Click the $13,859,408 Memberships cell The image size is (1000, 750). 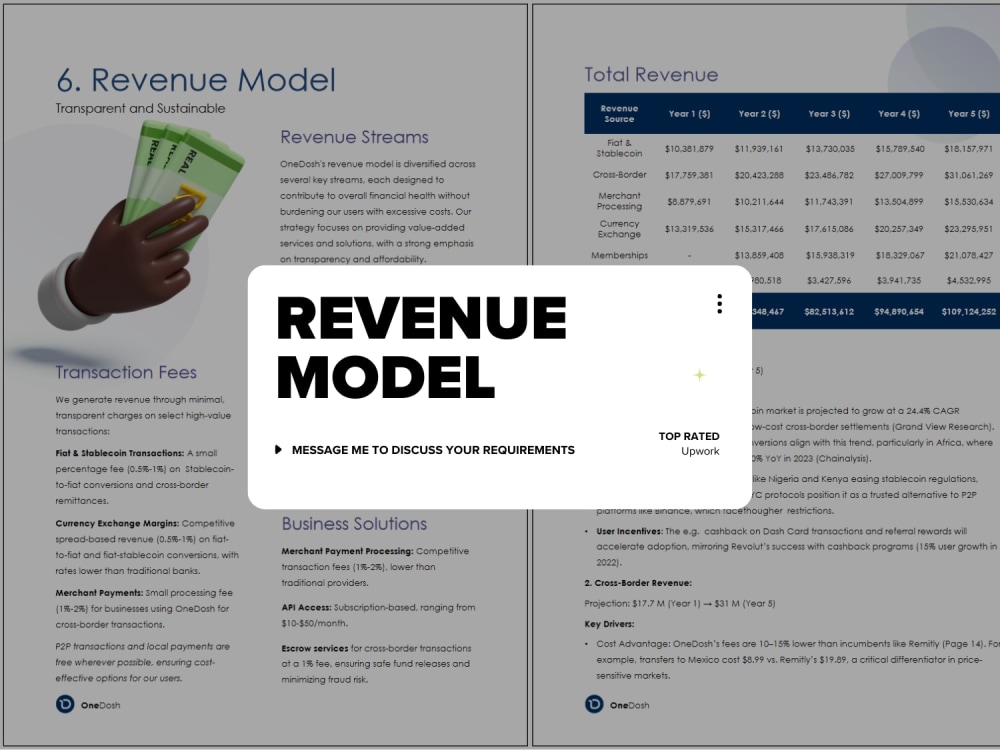pos(759,255)
